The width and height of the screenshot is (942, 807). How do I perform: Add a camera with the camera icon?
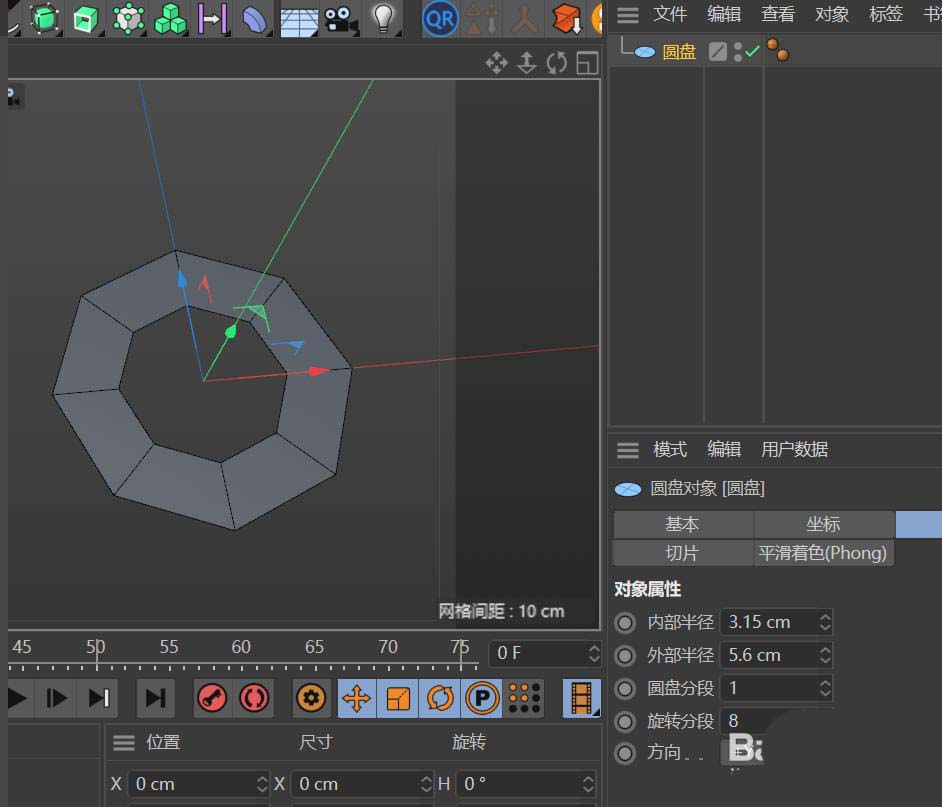[340, 18]
